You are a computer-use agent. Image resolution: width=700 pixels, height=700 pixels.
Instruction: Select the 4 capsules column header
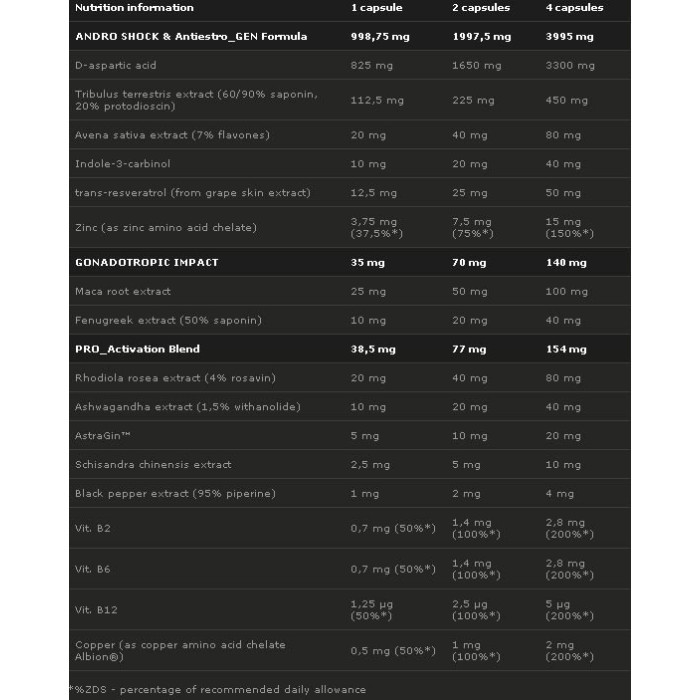pyautogui.click(x=574, y=8)
